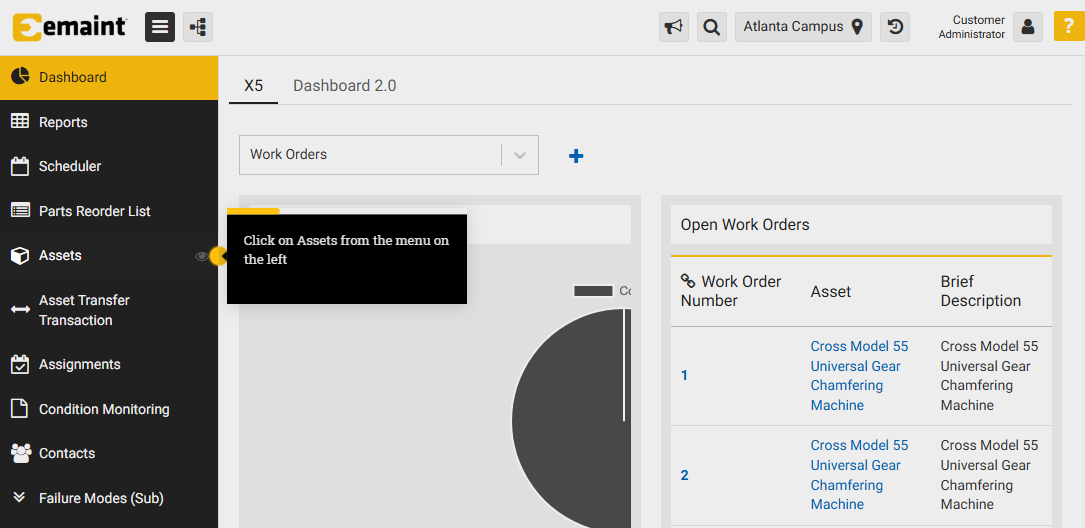
Task: Add a dashboard widget with plus icon
Action: pos(576,156)
